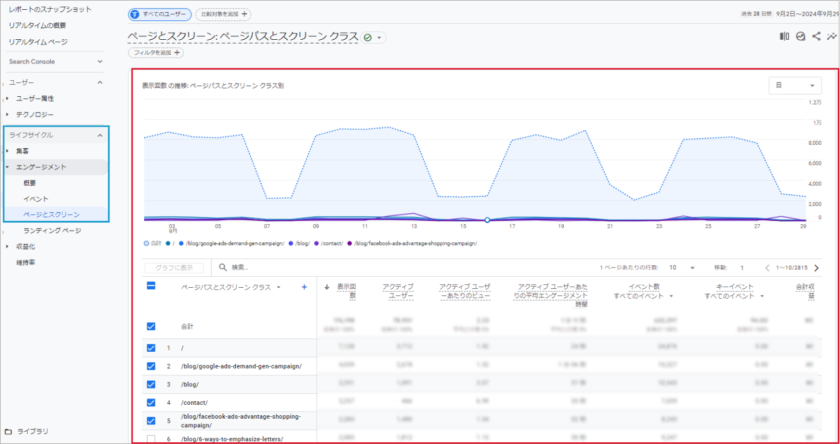Uncheck the /blog/ row checkbox
The image size is (840, 444).
point(151,383)
